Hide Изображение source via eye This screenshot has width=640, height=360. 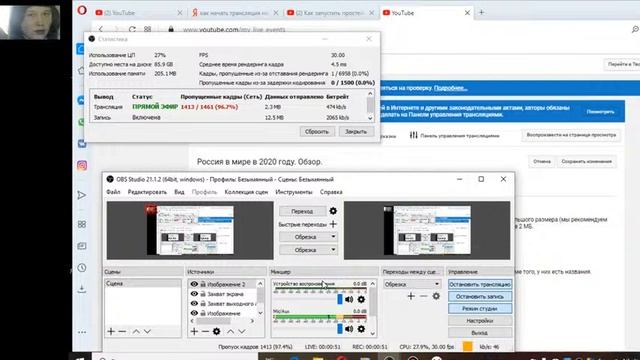tap(194, 313)
